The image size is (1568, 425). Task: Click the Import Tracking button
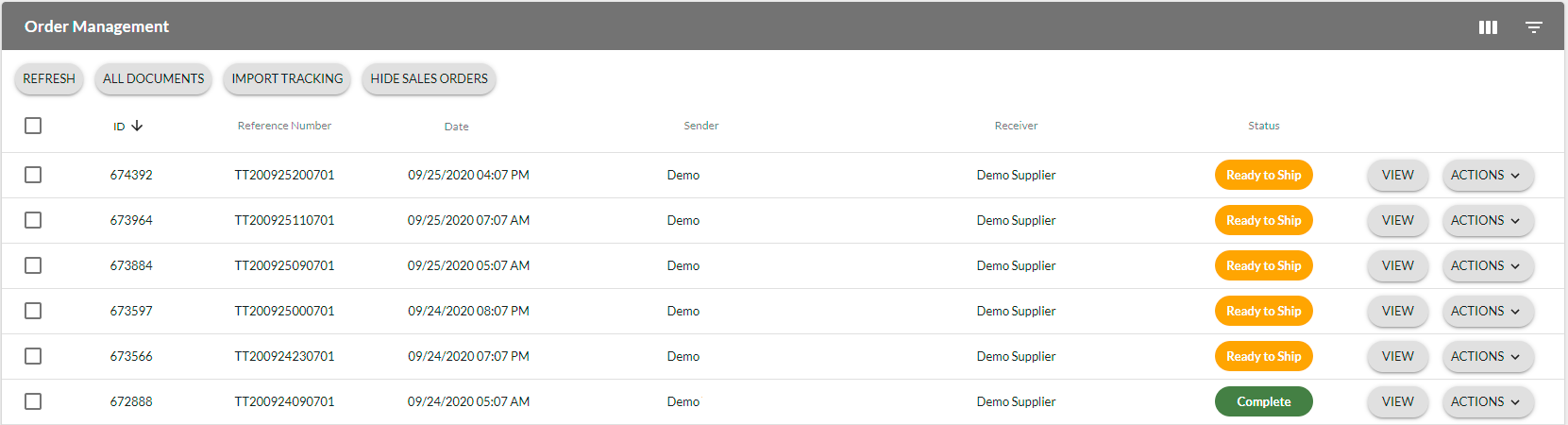point(287,78)
